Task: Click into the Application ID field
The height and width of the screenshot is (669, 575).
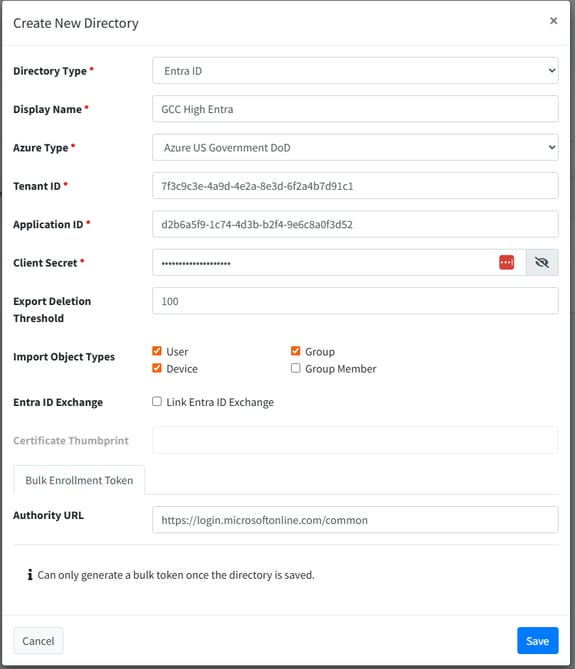Action: click(x=355, y=224)
